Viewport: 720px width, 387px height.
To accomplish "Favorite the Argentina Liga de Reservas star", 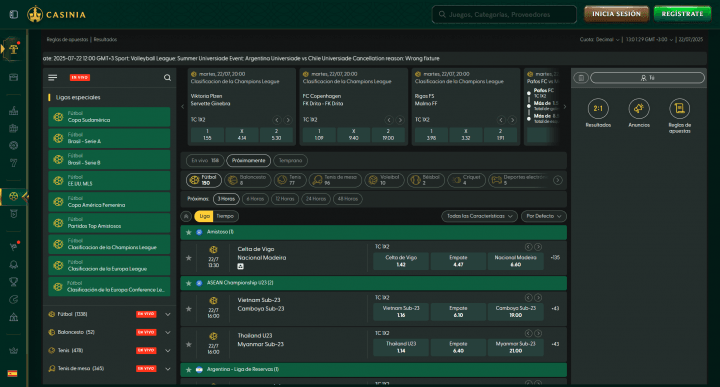I will (x=188, y=370).
